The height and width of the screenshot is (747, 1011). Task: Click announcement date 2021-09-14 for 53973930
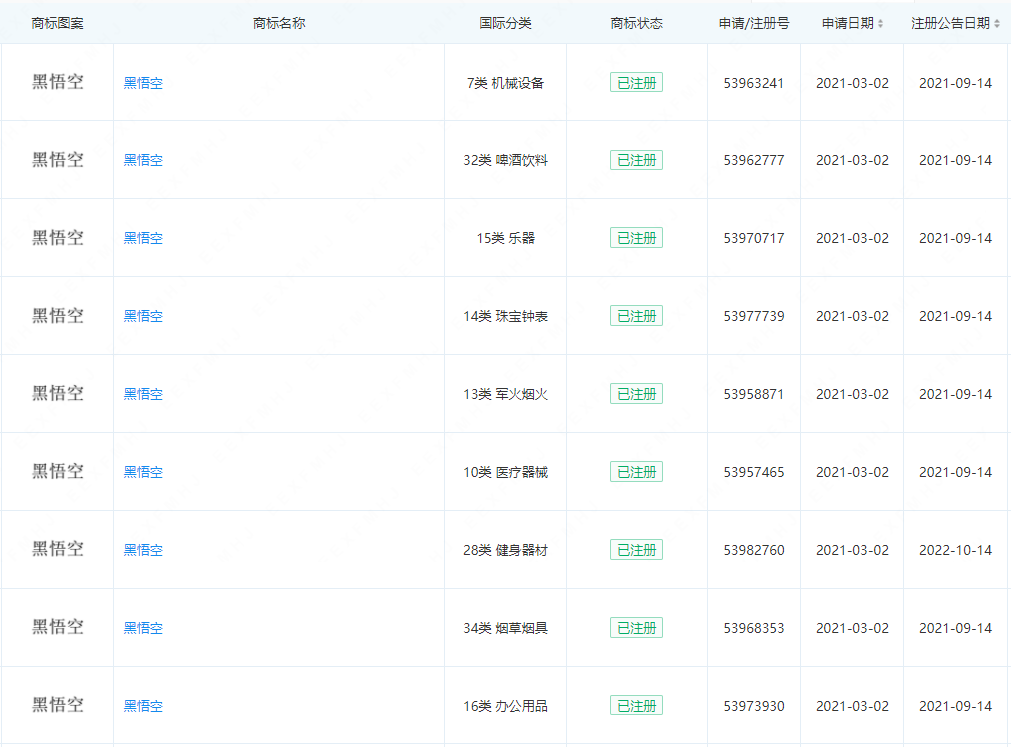coord(955,706)
